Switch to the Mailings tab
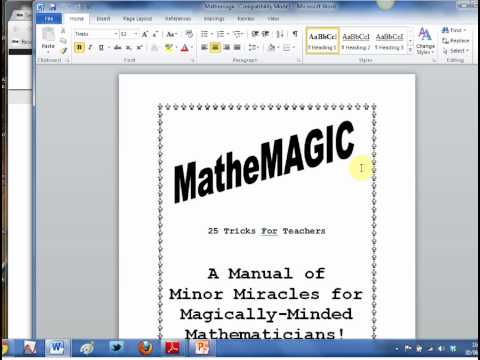The image size is (480, 360). pyautogui.click(x=214, y=19)
